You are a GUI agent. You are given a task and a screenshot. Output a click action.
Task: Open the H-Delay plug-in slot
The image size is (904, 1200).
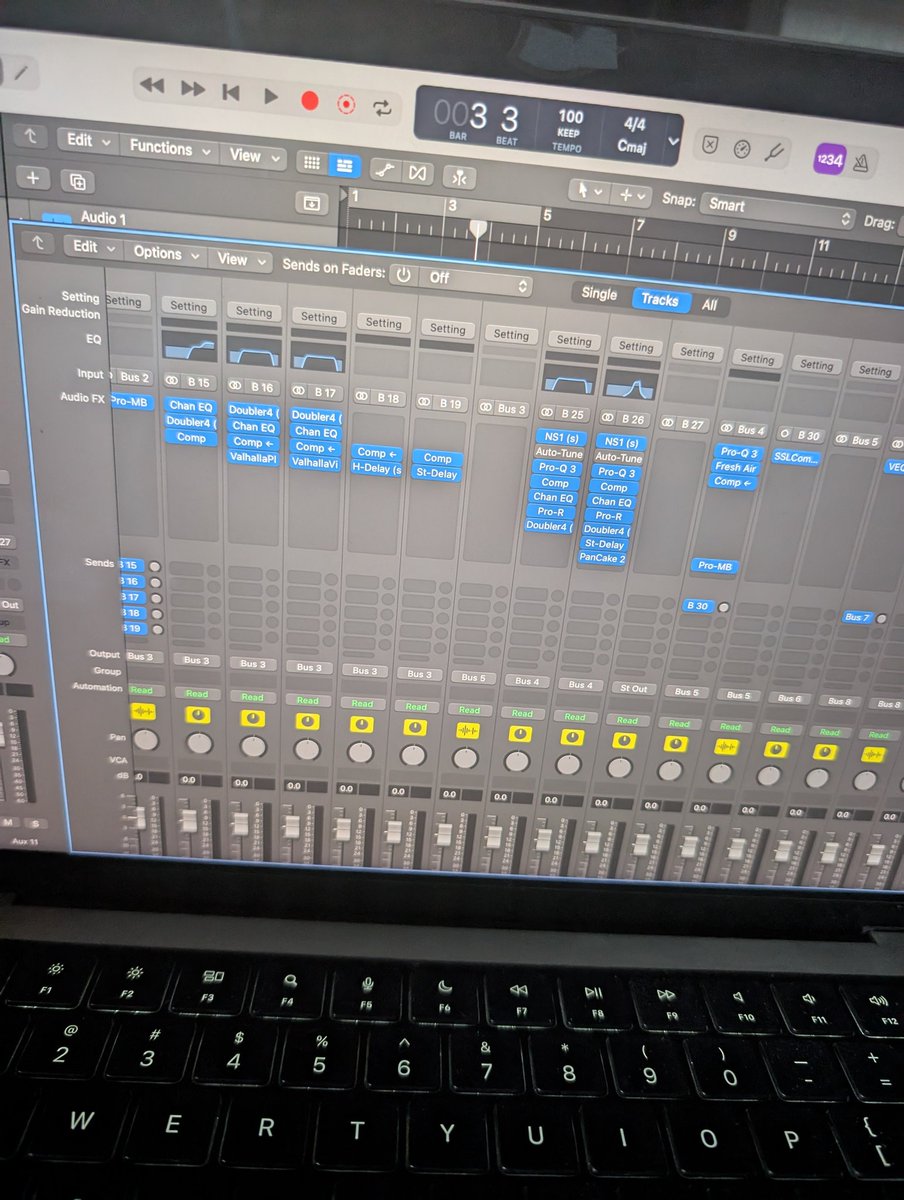coord(376,468)
